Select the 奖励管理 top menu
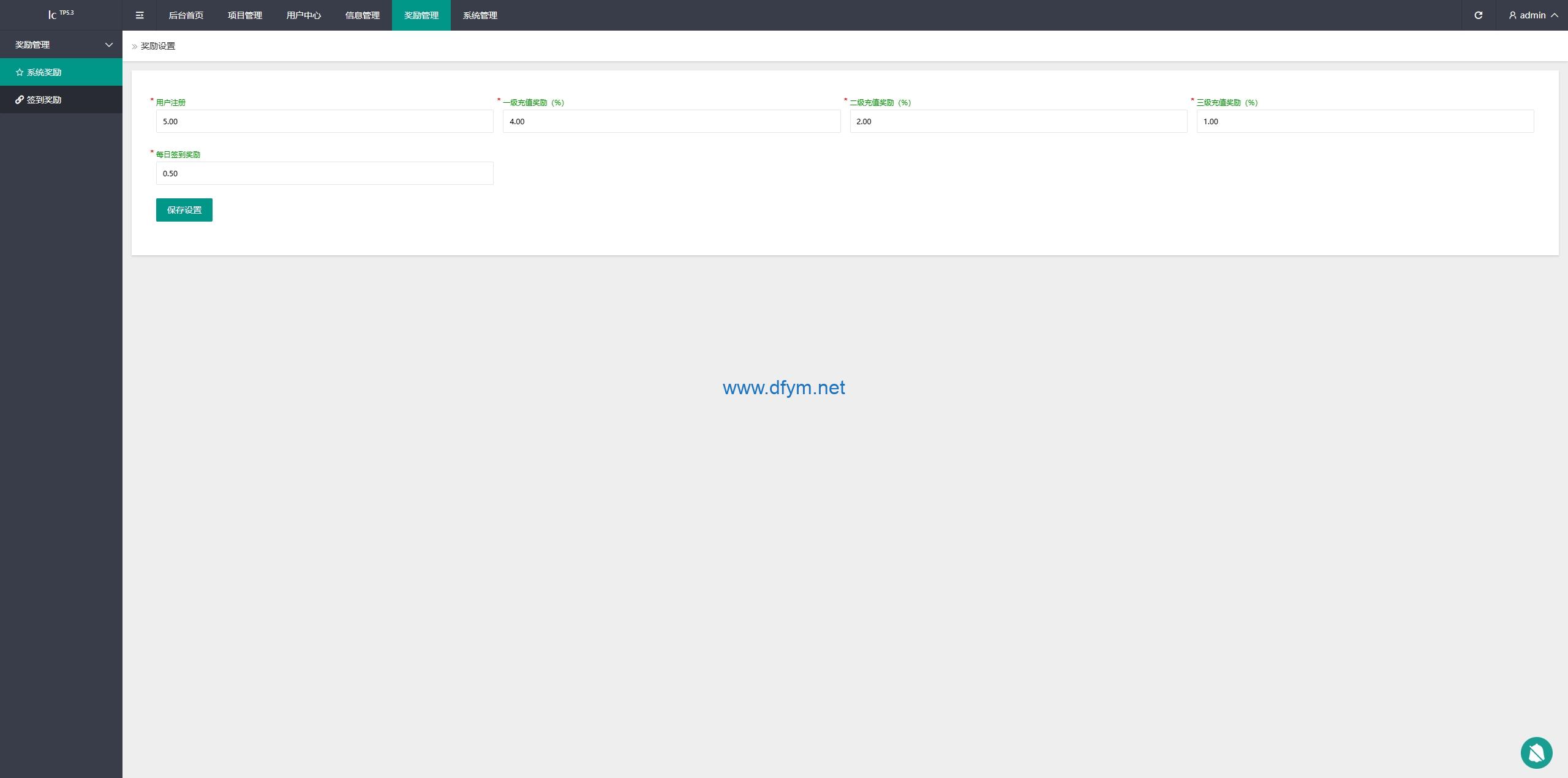1568x778 pixels. coord(421,15)
